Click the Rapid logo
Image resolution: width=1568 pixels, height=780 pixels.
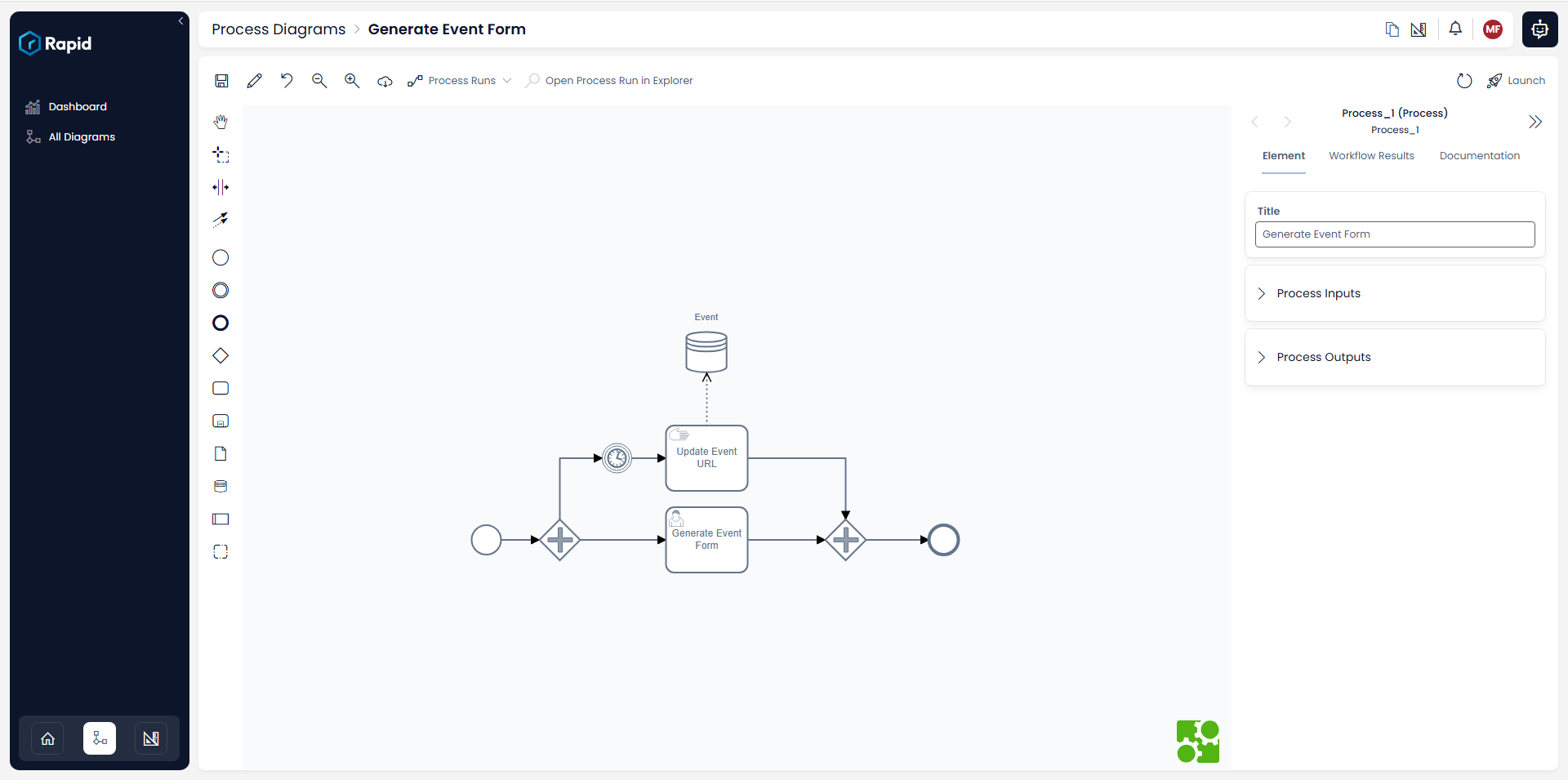pyautogui.click(x=56, y=43)
